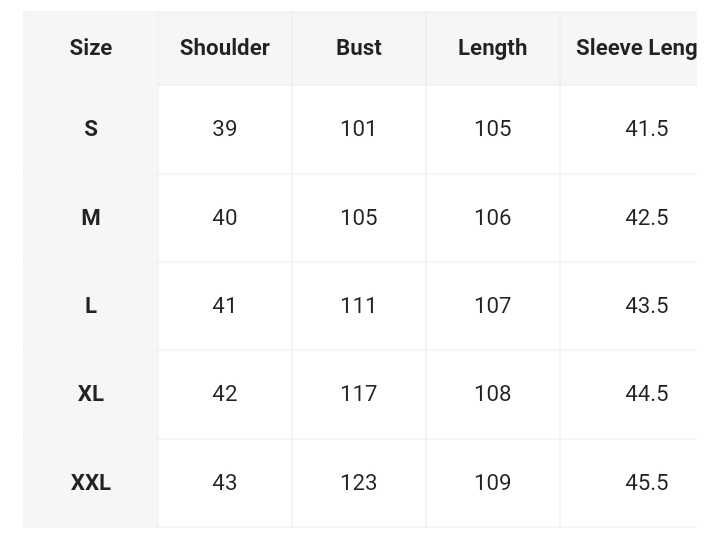Click bust value 123 for XXL
Viewport: 720px width, 534px height.
359,483
